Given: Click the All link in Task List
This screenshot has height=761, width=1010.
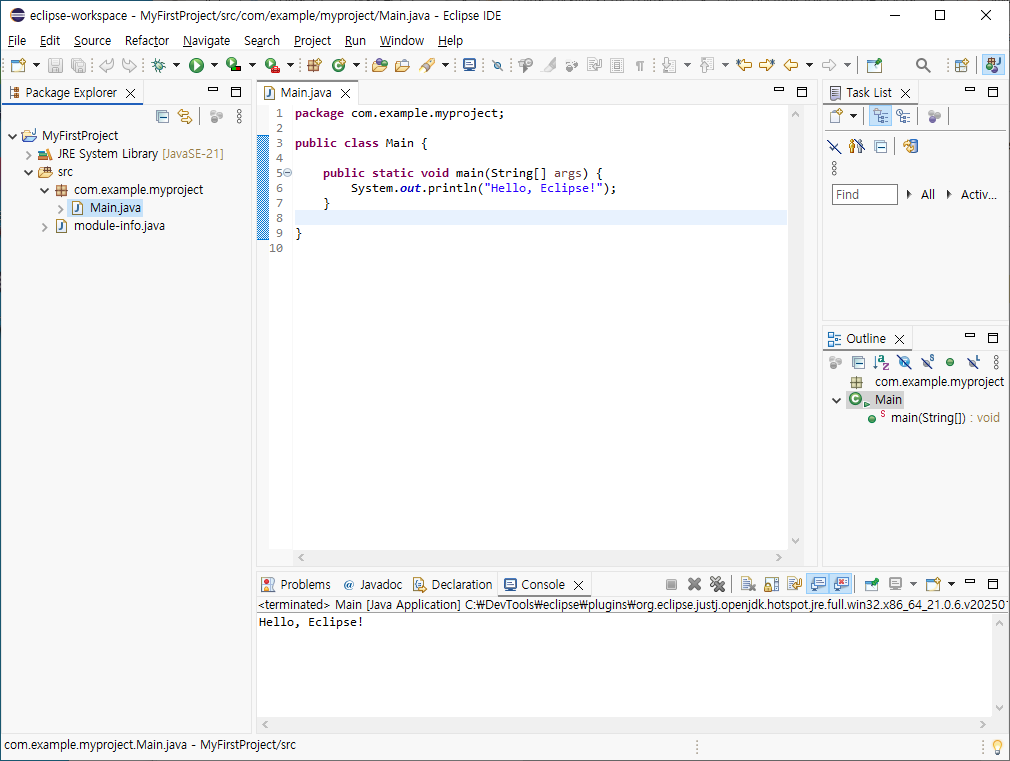Looking at the screenshot, I should coord(928,195).
